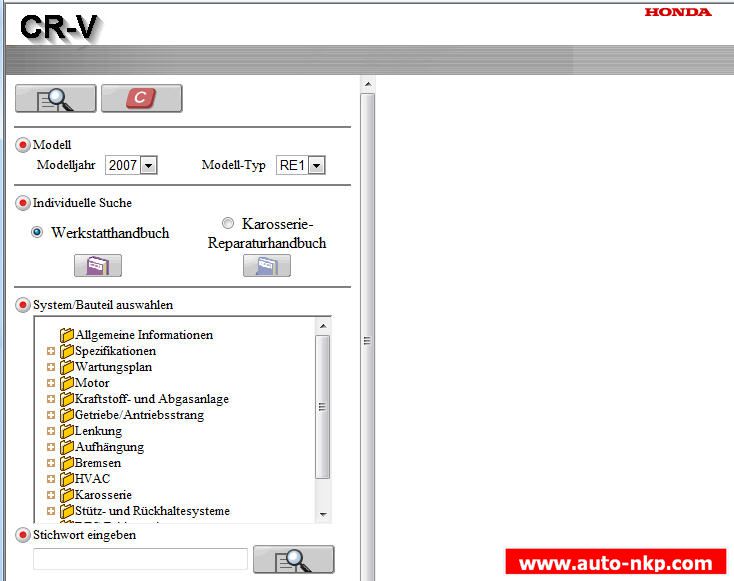Select the Aufhängung tree entry

[110, 447]
